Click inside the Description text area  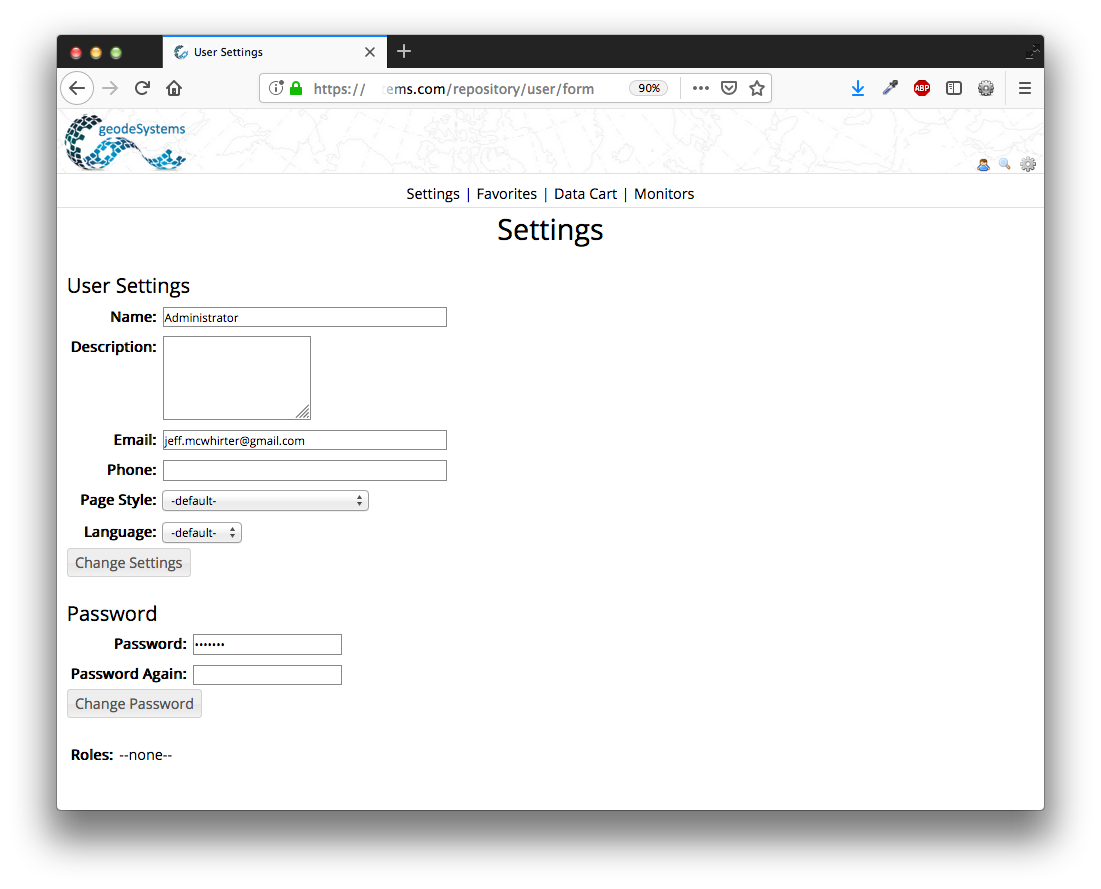[237, 378]
